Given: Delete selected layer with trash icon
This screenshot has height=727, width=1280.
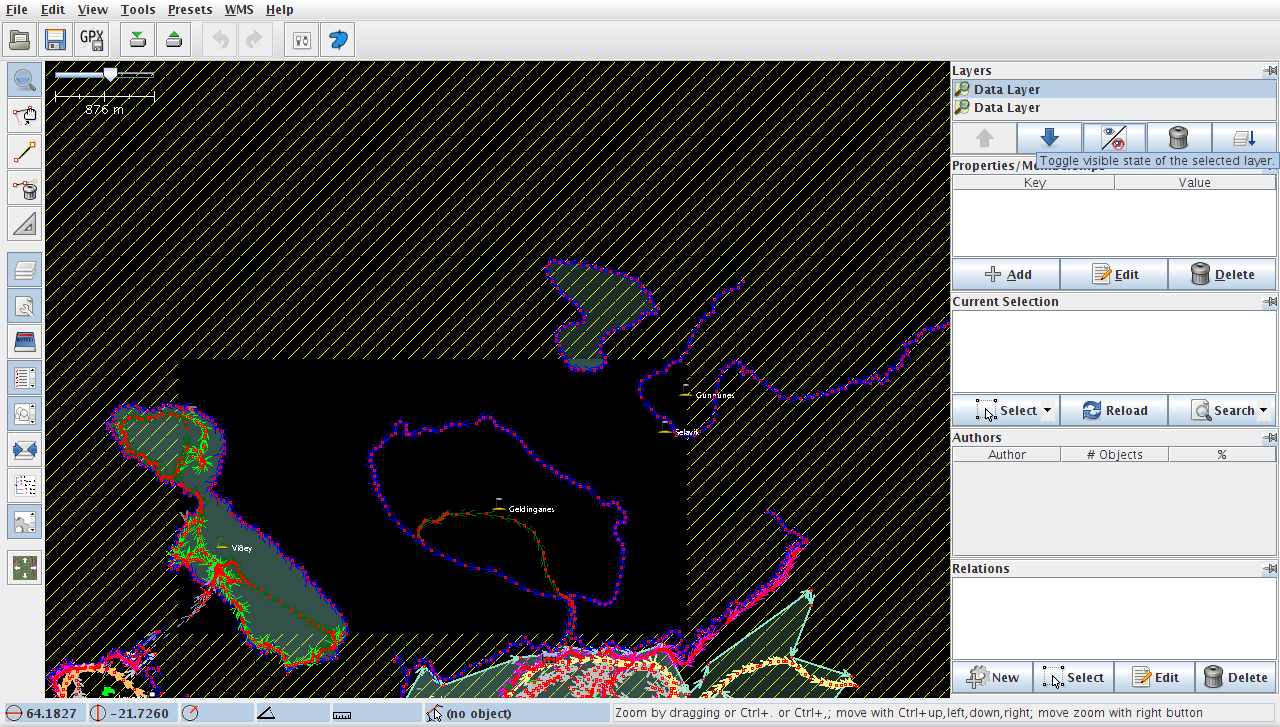Looking at the screenshot, I should tap(1178, 138).
